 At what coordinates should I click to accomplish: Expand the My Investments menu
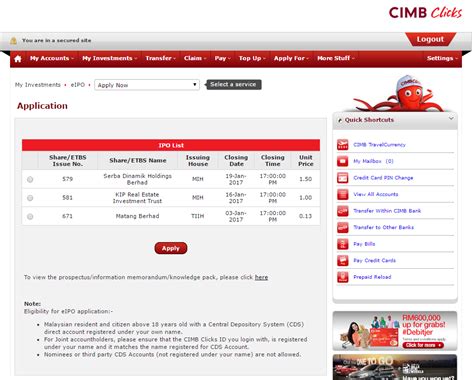[110, 58]
